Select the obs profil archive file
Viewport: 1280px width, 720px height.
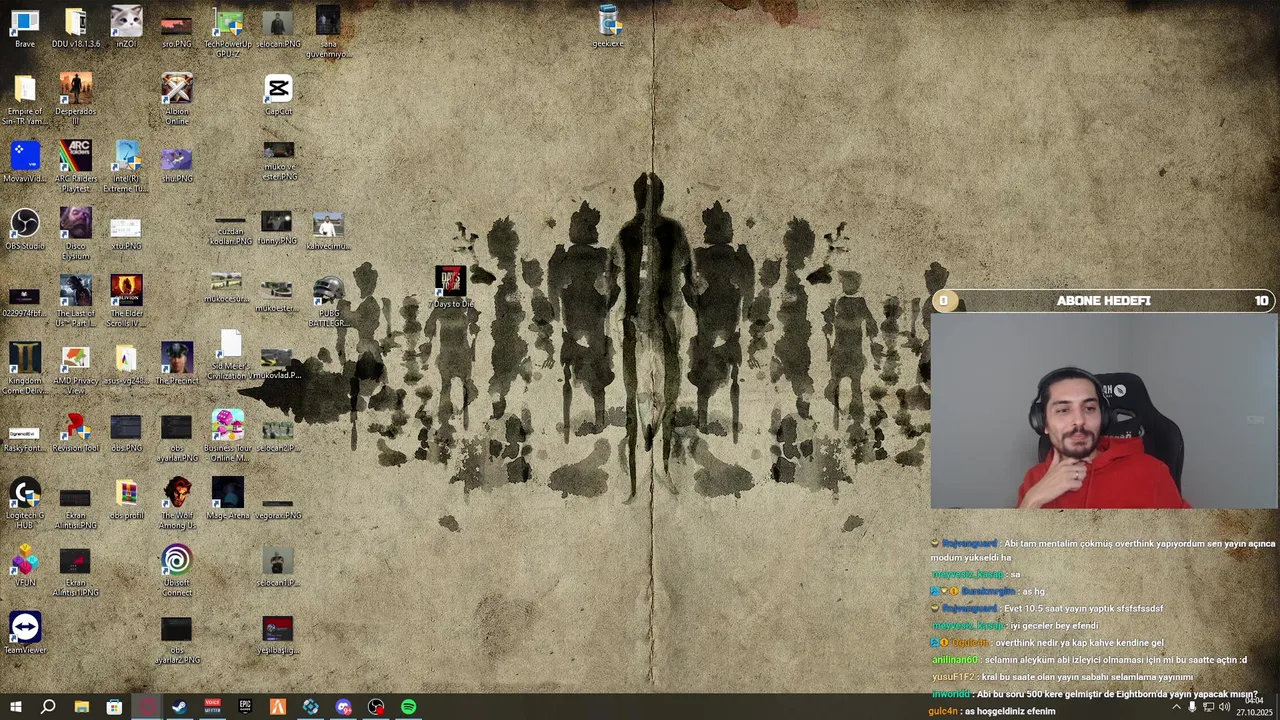[x=126, y=498]
